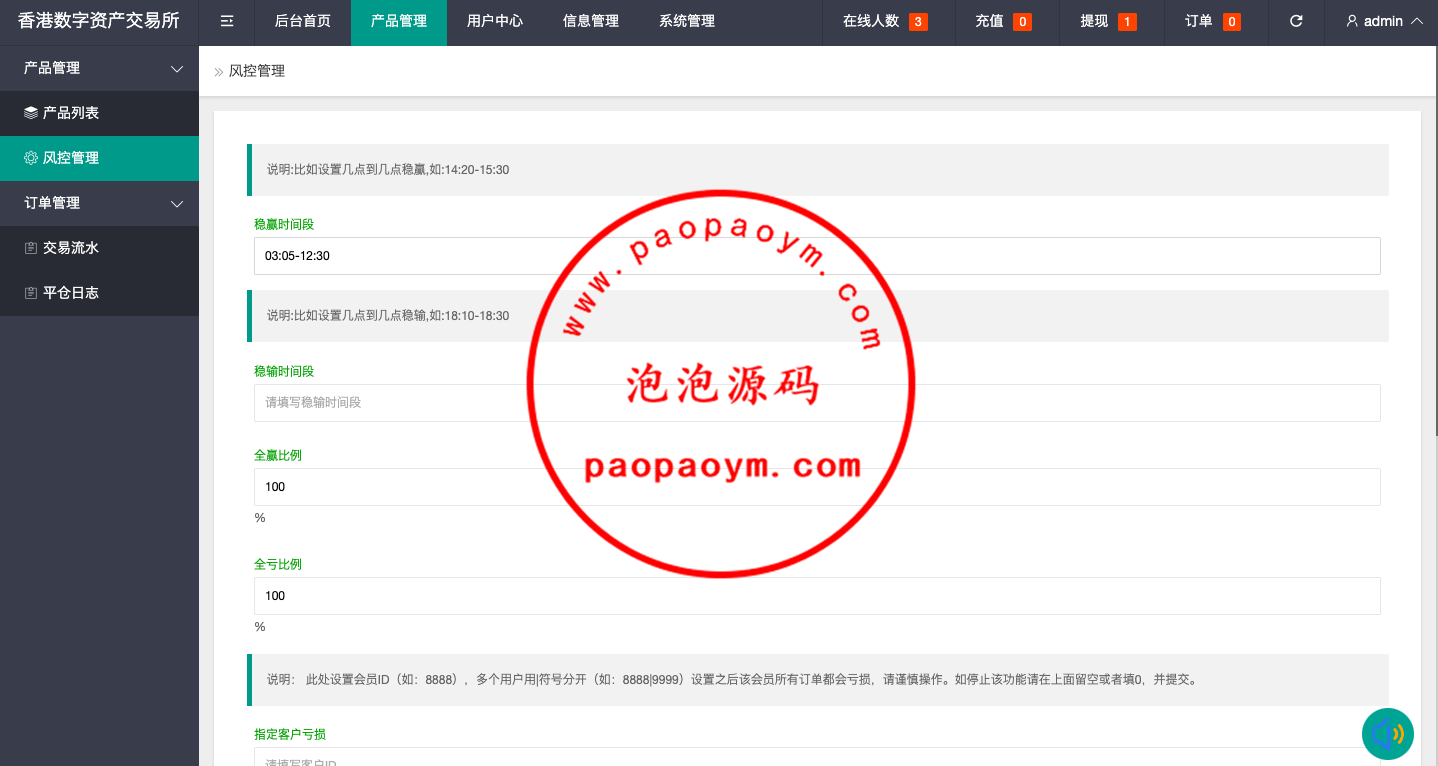The width and height of the screenshot is (1438, 766).
Task: Open the 系统管理 menu
Action: 687,22
